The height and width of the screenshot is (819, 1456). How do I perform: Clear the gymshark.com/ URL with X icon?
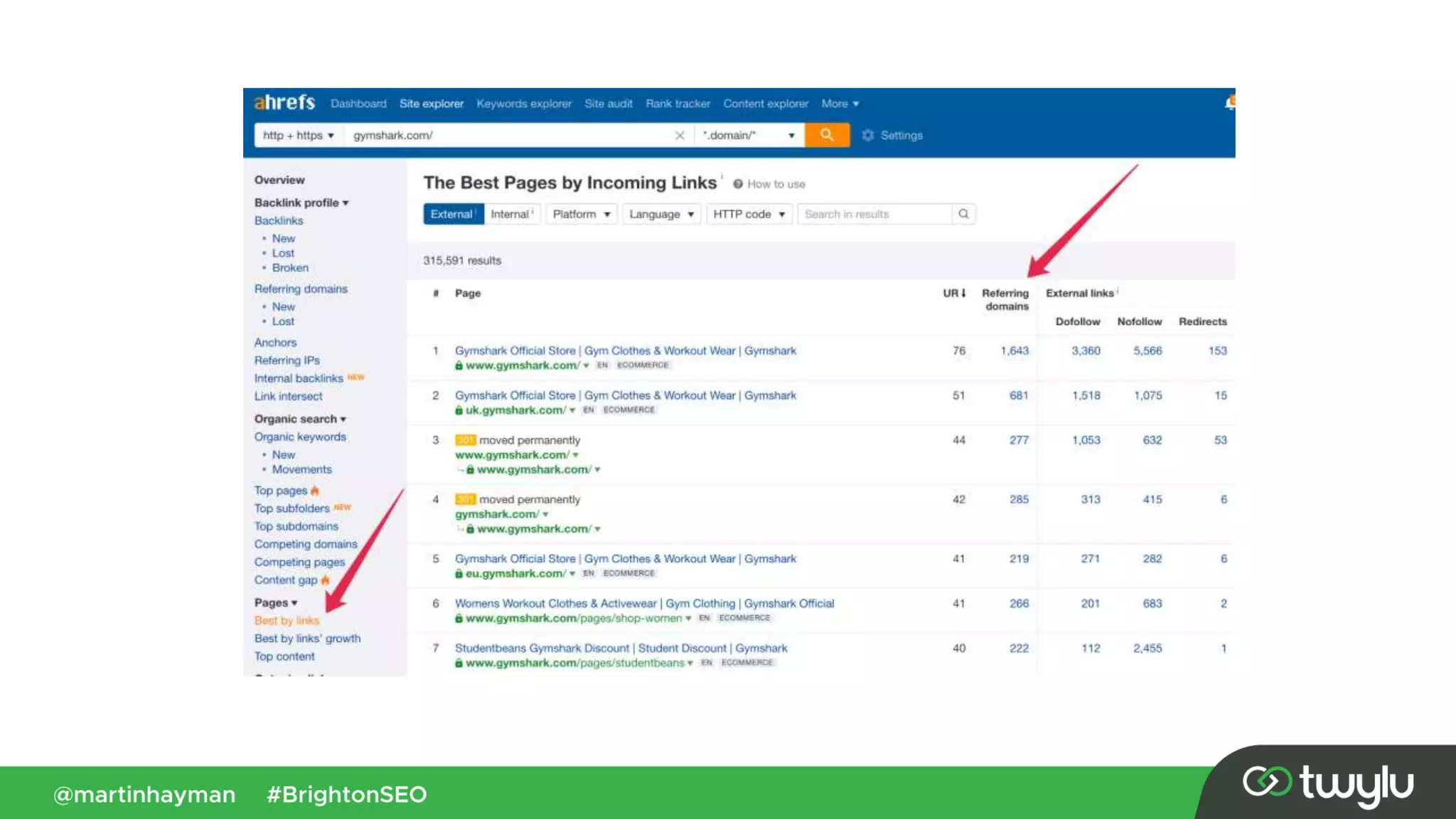coord(680,135)
